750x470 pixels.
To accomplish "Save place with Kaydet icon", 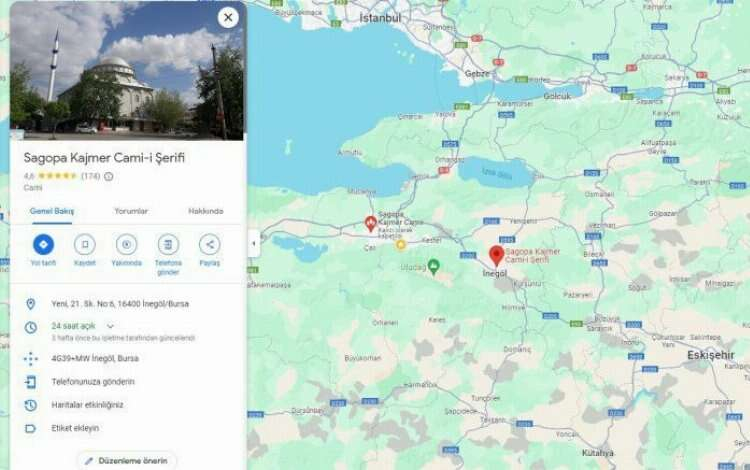I will coord(85,244).
